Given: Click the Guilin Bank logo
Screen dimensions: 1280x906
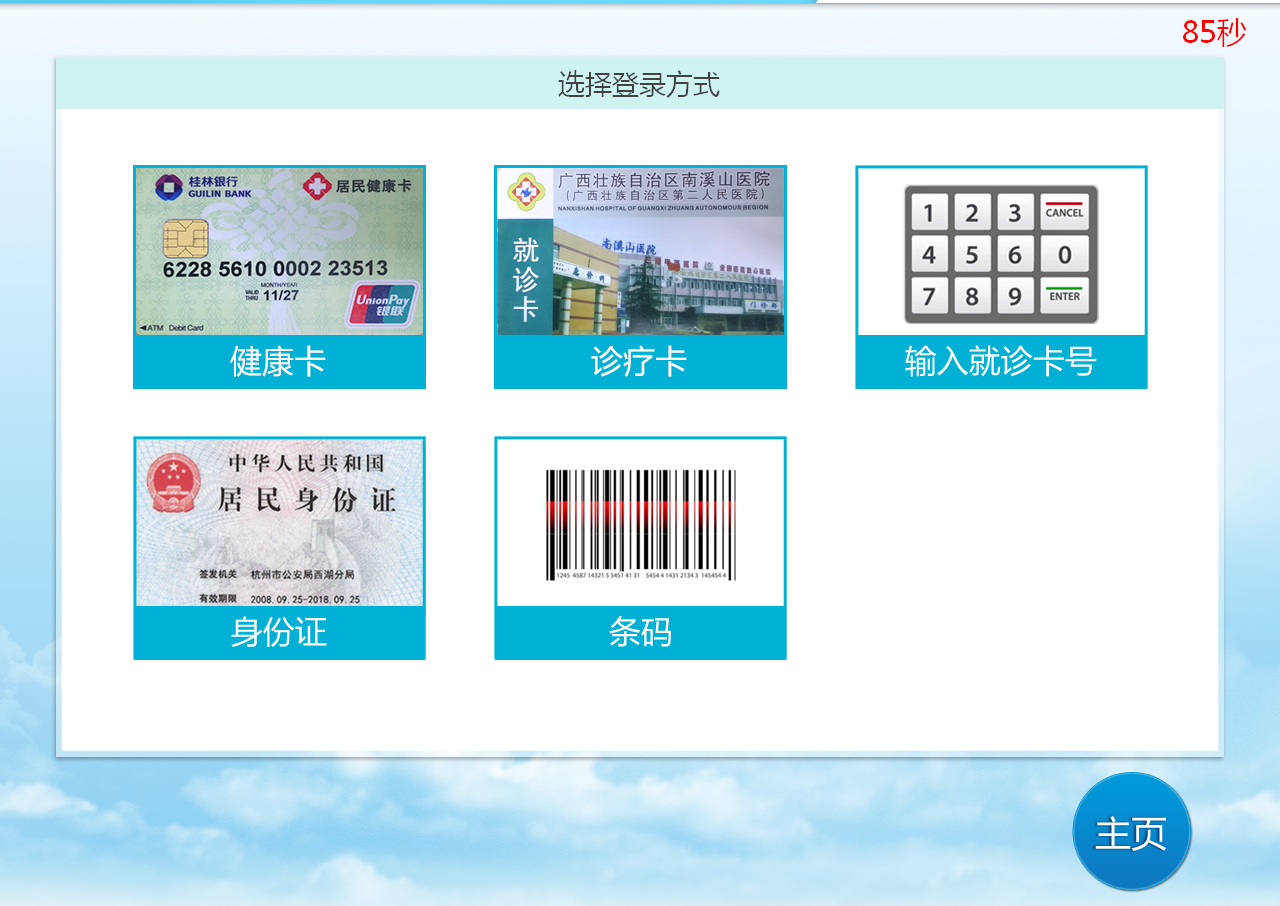Looking at the screenshot, I should (x=169, y=186).
